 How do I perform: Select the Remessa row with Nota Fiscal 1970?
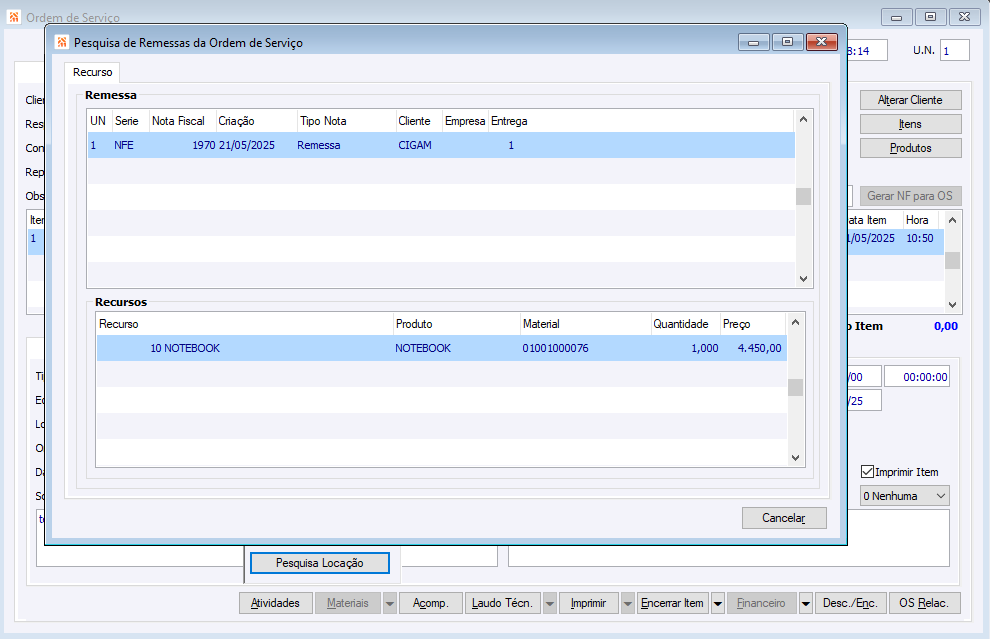point(441,145)
